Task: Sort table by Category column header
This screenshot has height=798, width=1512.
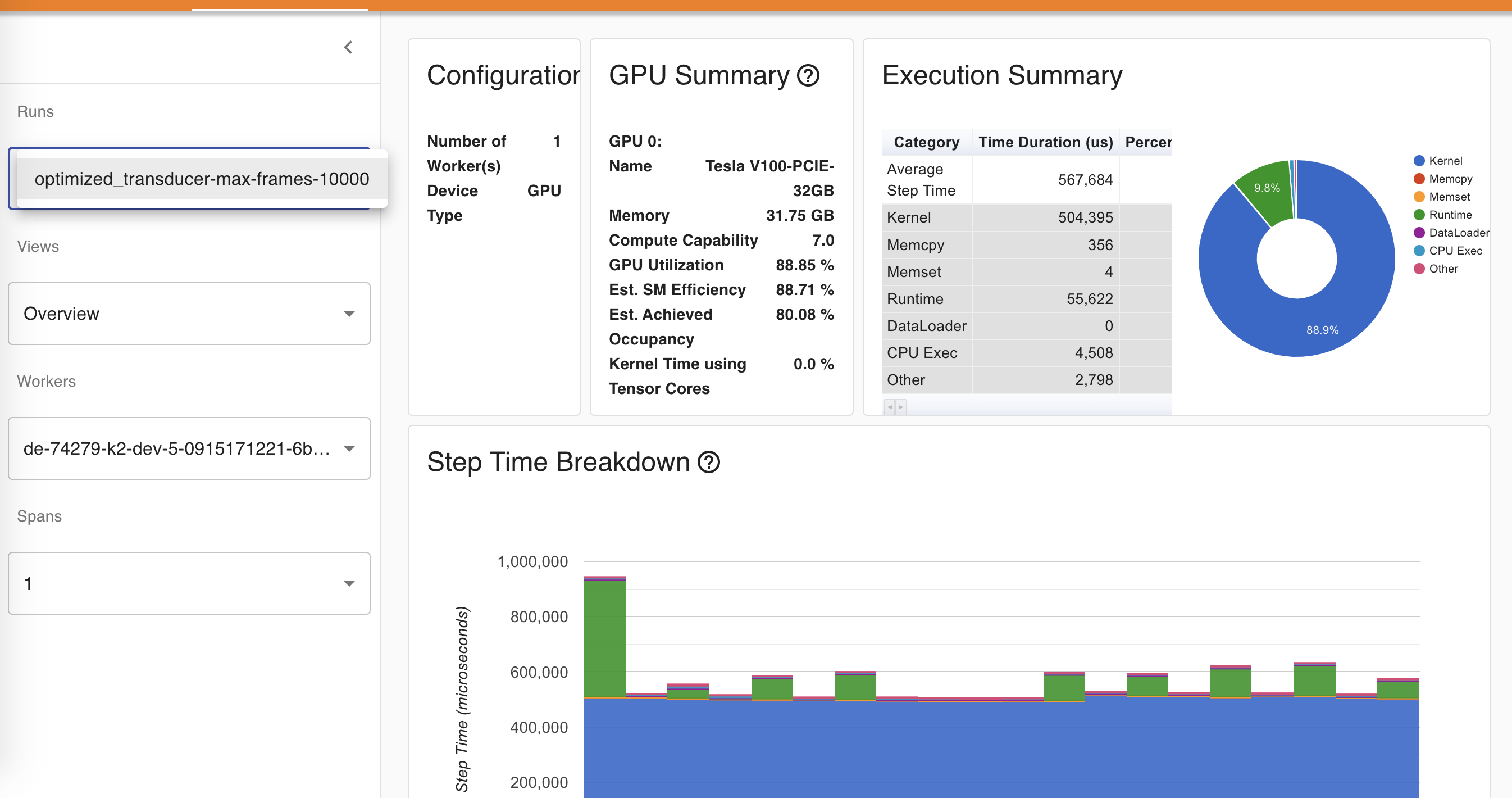Action: [926, 143]
